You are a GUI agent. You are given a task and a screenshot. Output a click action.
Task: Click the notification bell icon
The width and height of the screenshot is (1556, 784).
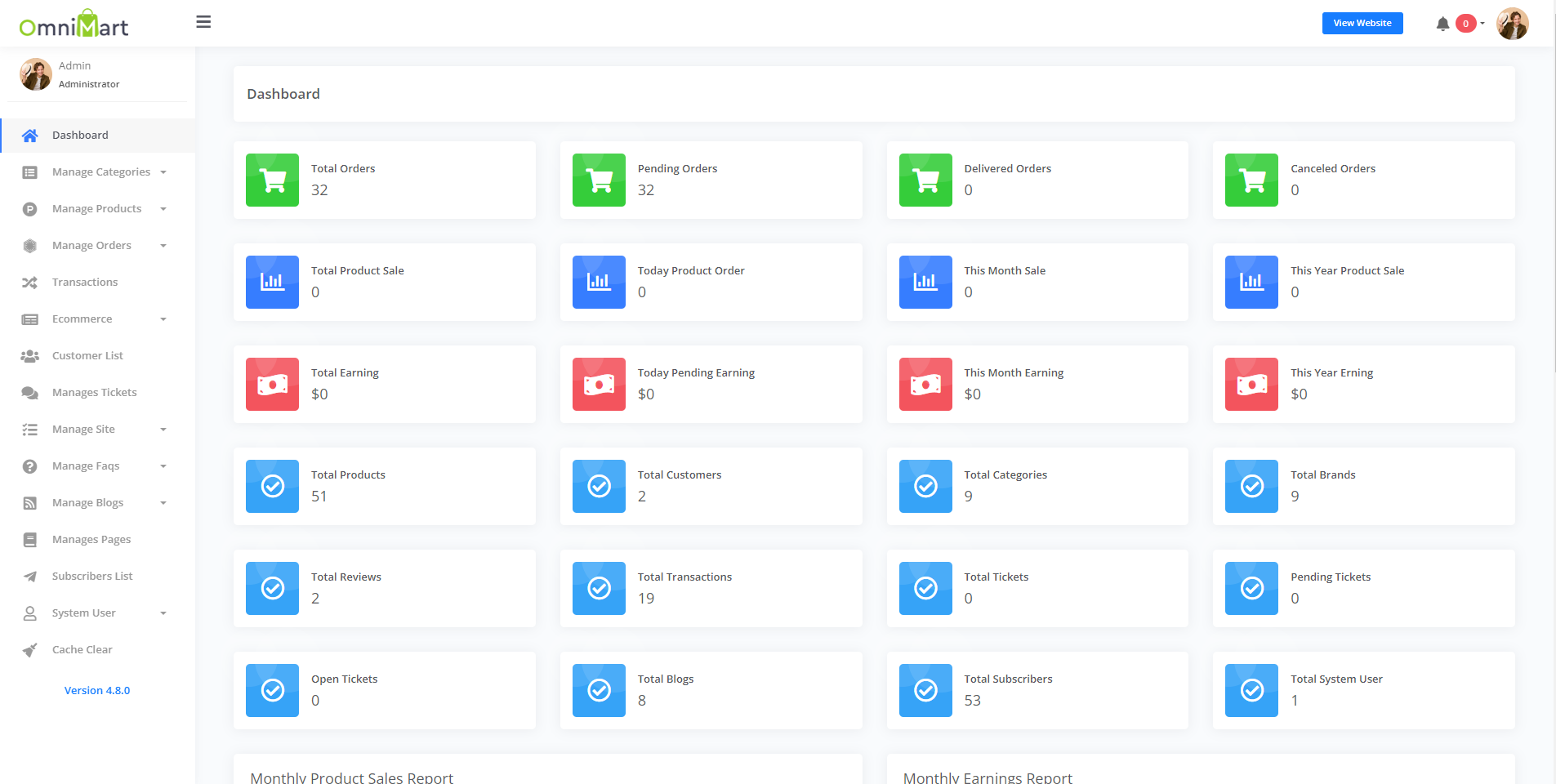coord(1442,24)
